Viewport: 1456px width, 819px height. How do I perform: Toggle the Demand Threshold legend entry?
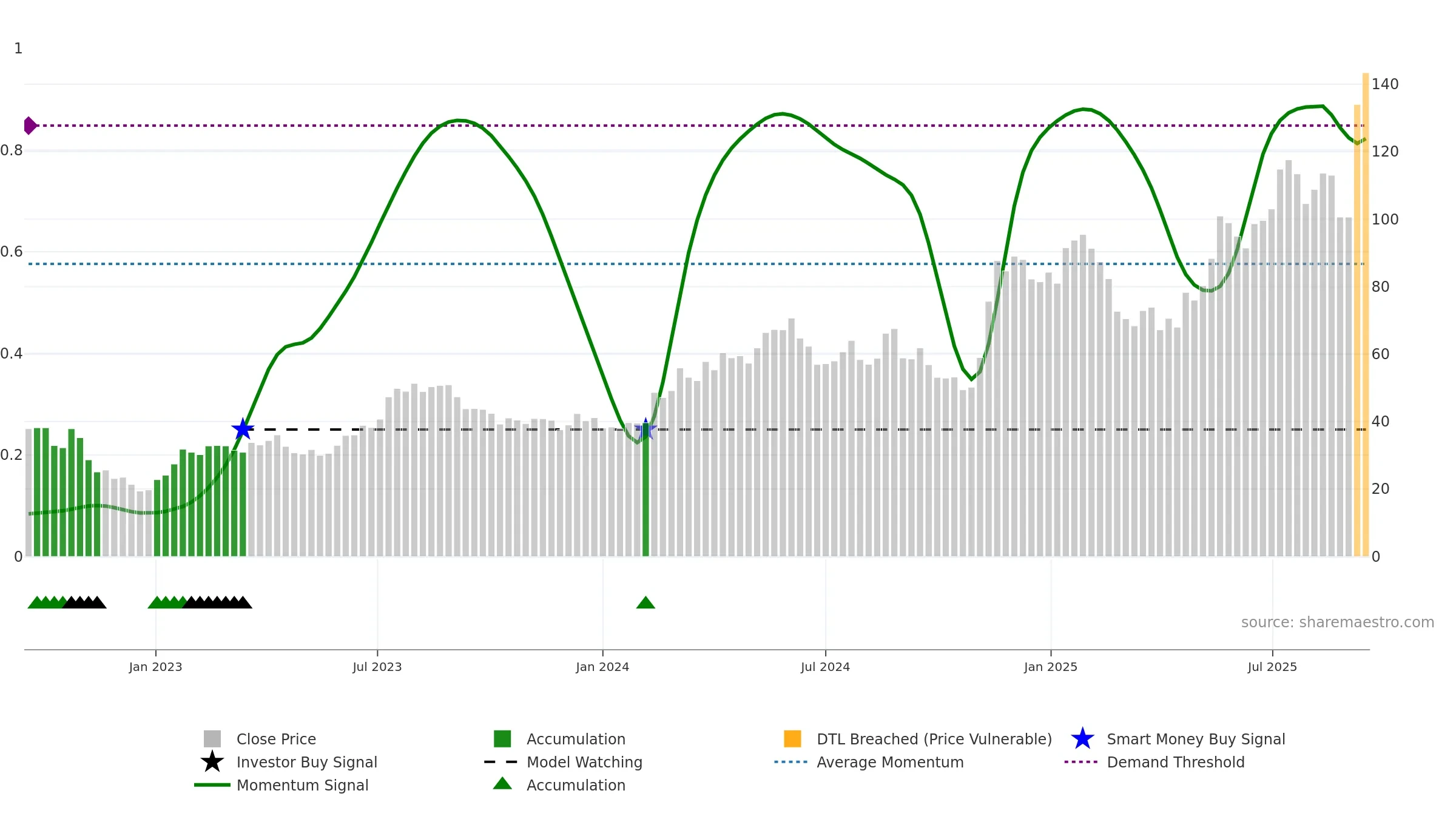tap(1154, 762)
